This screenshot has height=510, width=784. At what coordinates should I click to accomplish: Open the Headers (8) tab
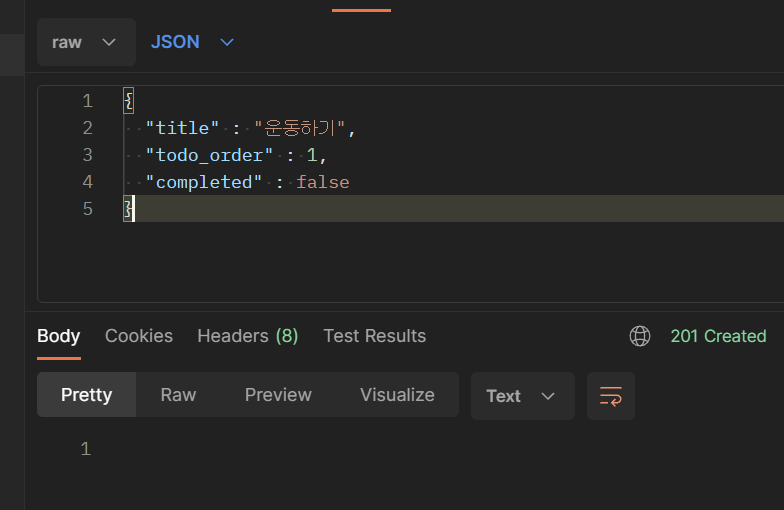point(248,336)
